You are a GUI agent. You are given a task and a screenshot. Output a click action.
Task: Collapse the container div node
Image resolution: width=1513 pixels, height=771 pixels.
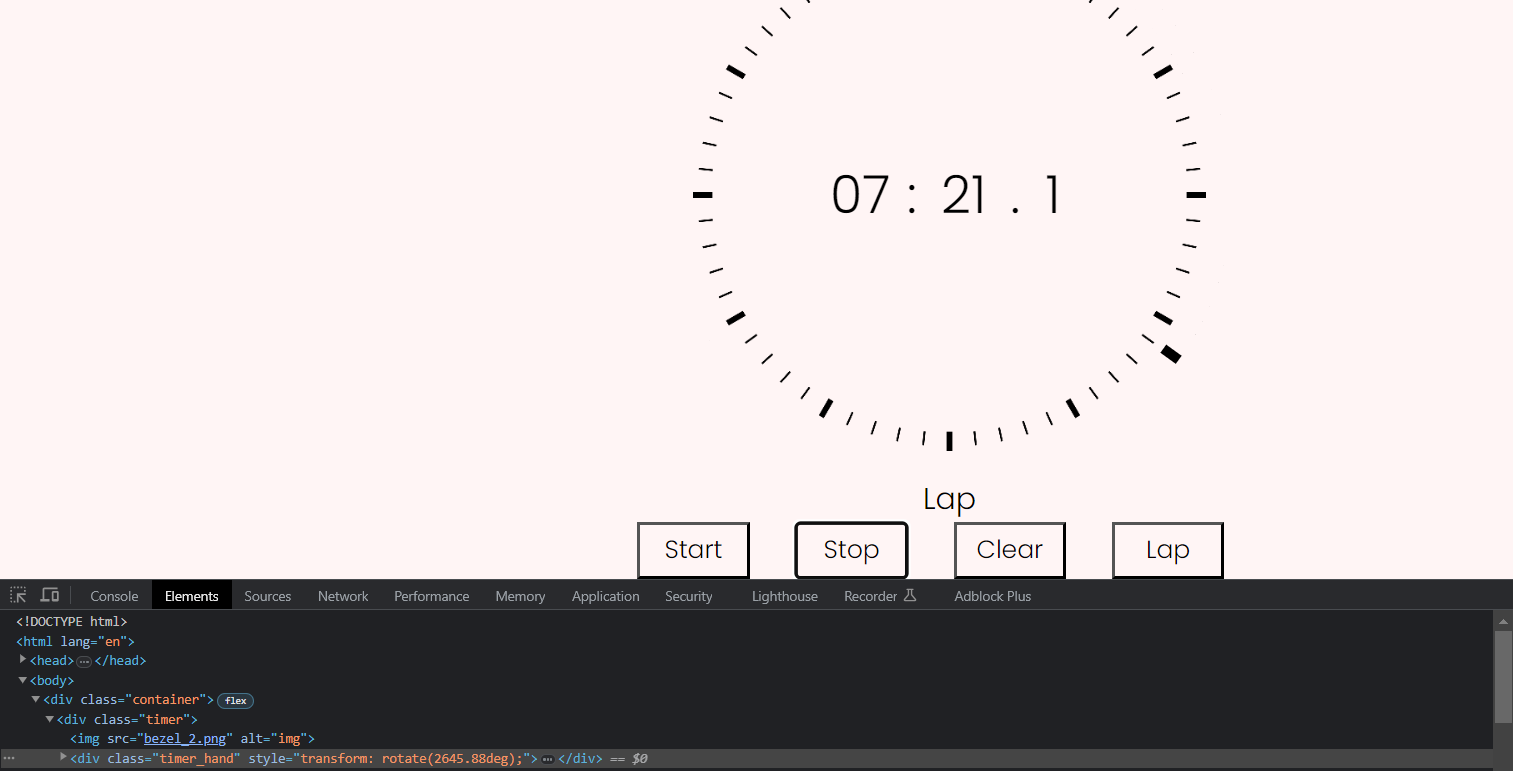click(x=36, y=699)
